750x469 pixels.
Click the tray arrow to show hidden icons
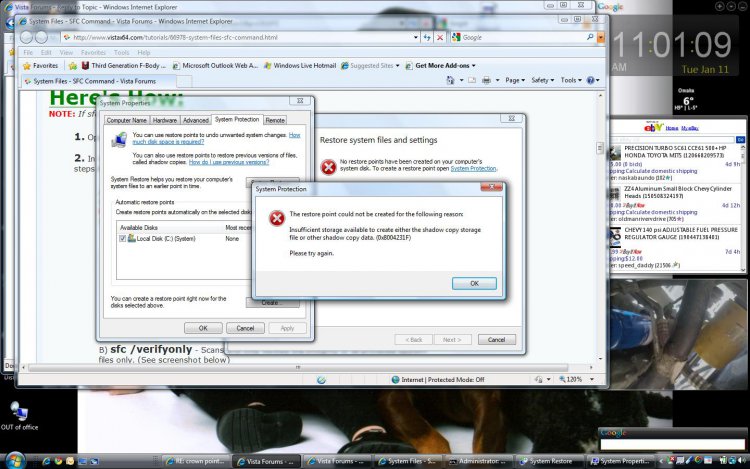click(662, 461)
